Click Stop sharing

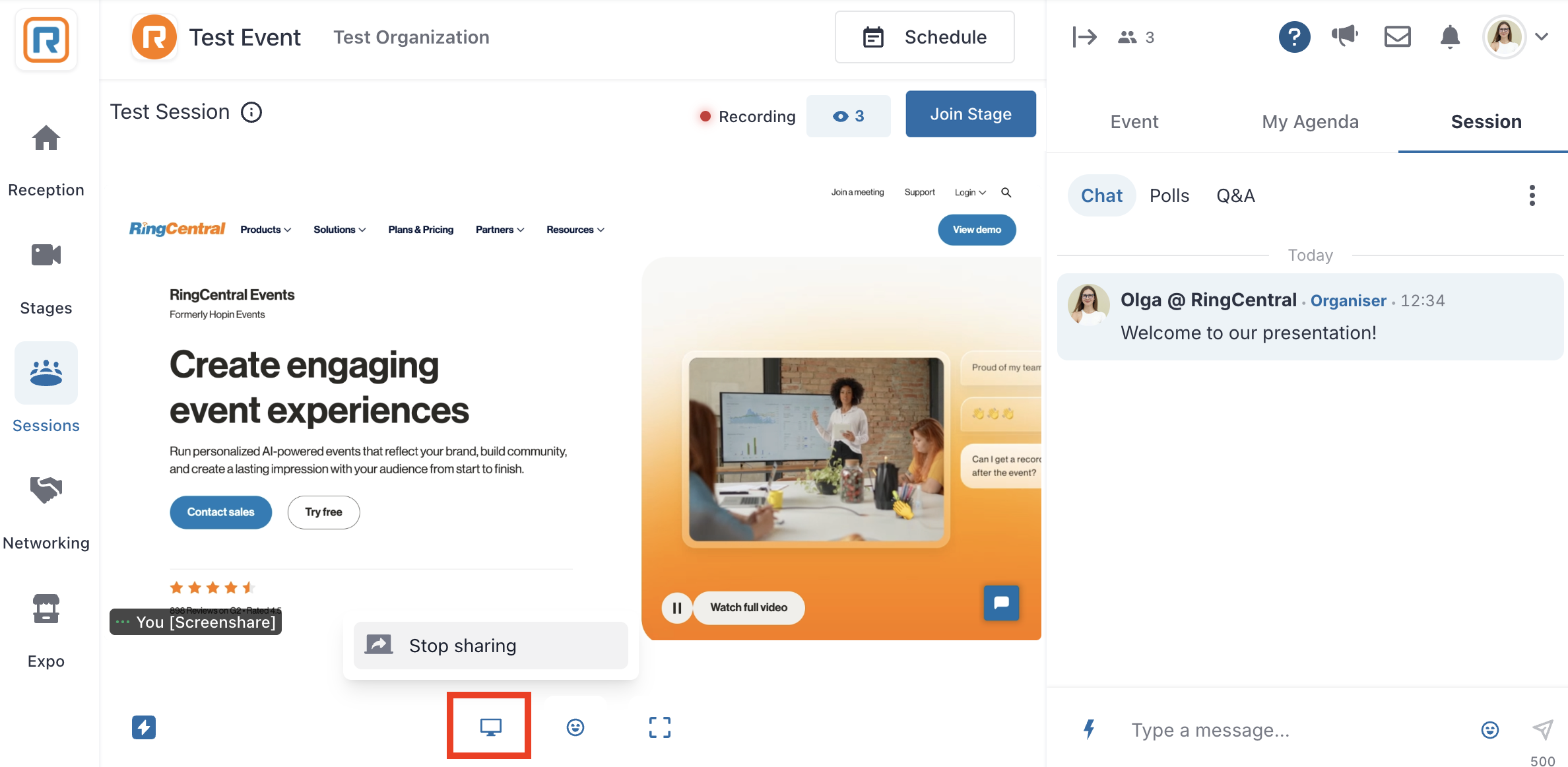pos(490,646)
